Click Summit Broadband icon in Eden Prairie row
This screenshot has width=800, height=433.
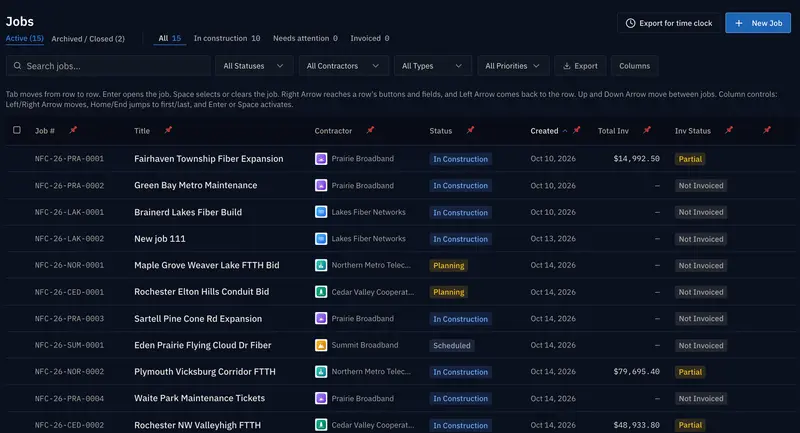(321, 345)
